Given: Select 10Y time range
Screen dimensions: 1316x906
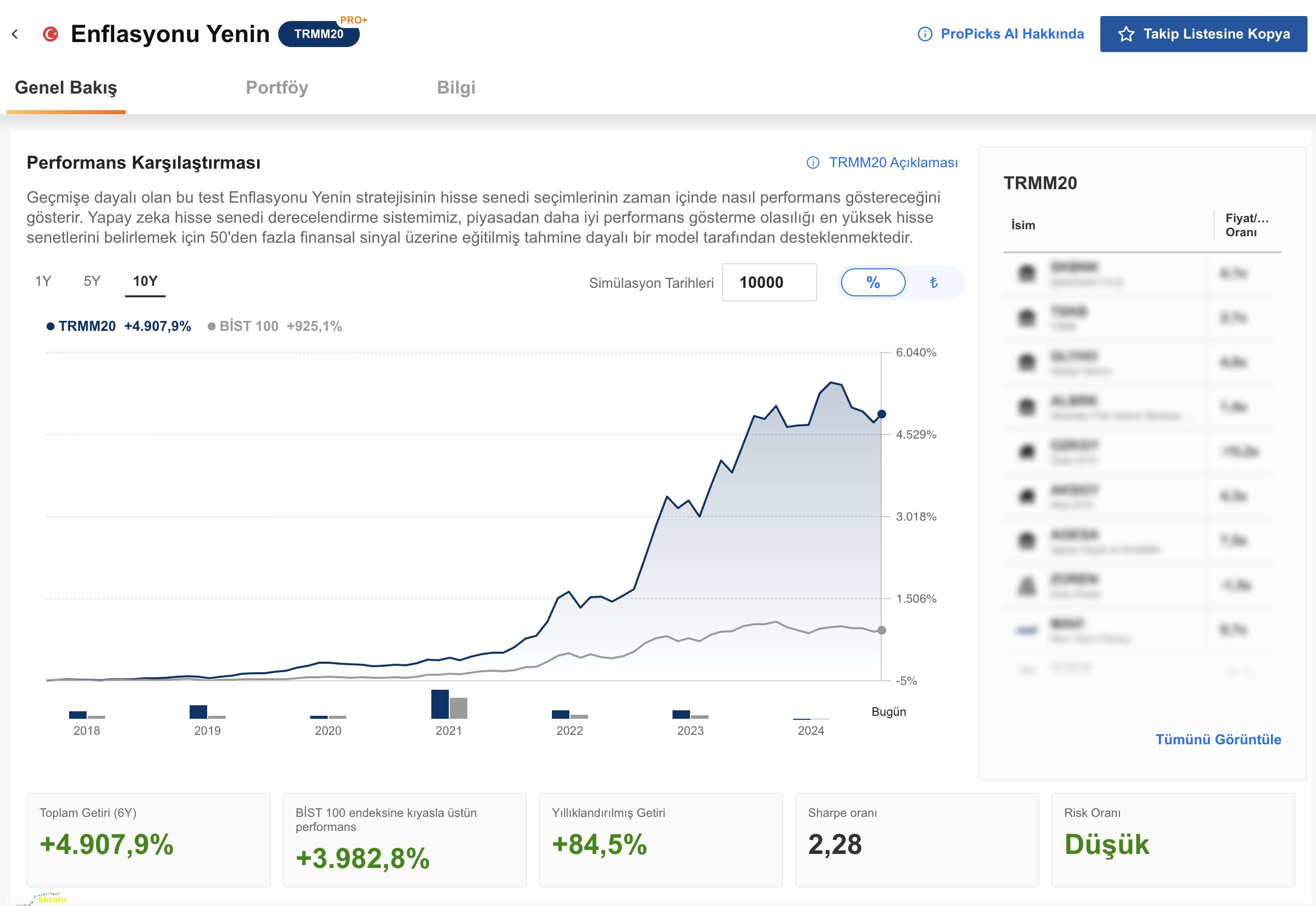Looking at the screenshot, I should click(x=145, y=281).
